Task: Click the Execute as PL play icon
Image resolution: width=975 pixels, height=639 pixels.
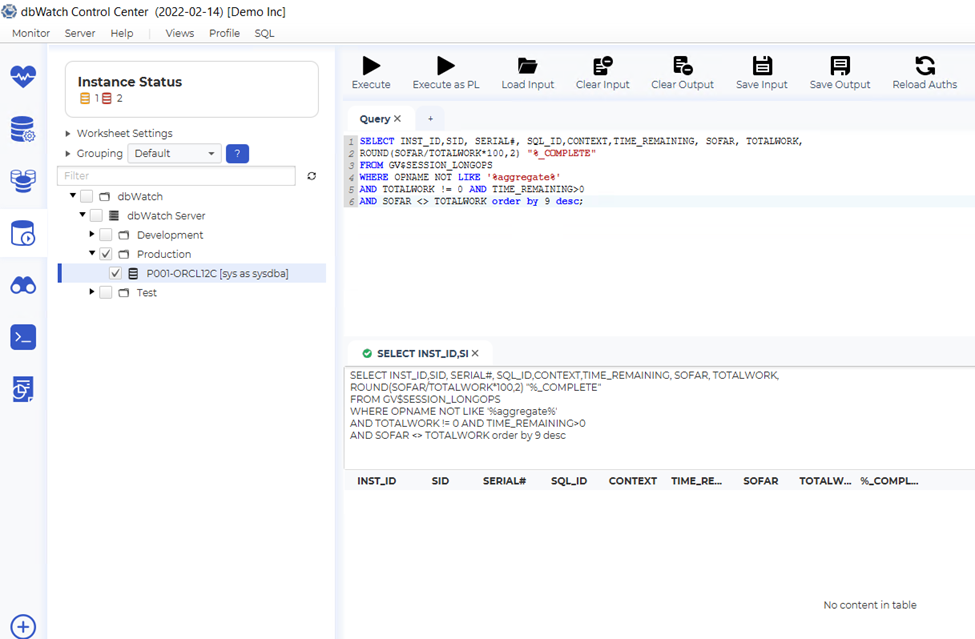Action: 446,65
